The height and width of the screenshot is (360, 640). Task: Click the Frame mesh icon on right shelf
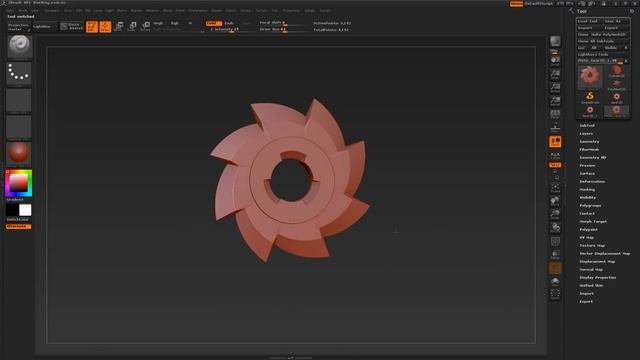point(555,188)
